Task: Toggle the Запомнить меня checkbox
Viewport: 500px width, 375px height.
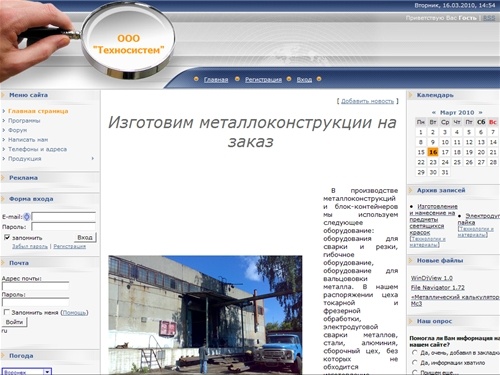Action: coord(6,312)
